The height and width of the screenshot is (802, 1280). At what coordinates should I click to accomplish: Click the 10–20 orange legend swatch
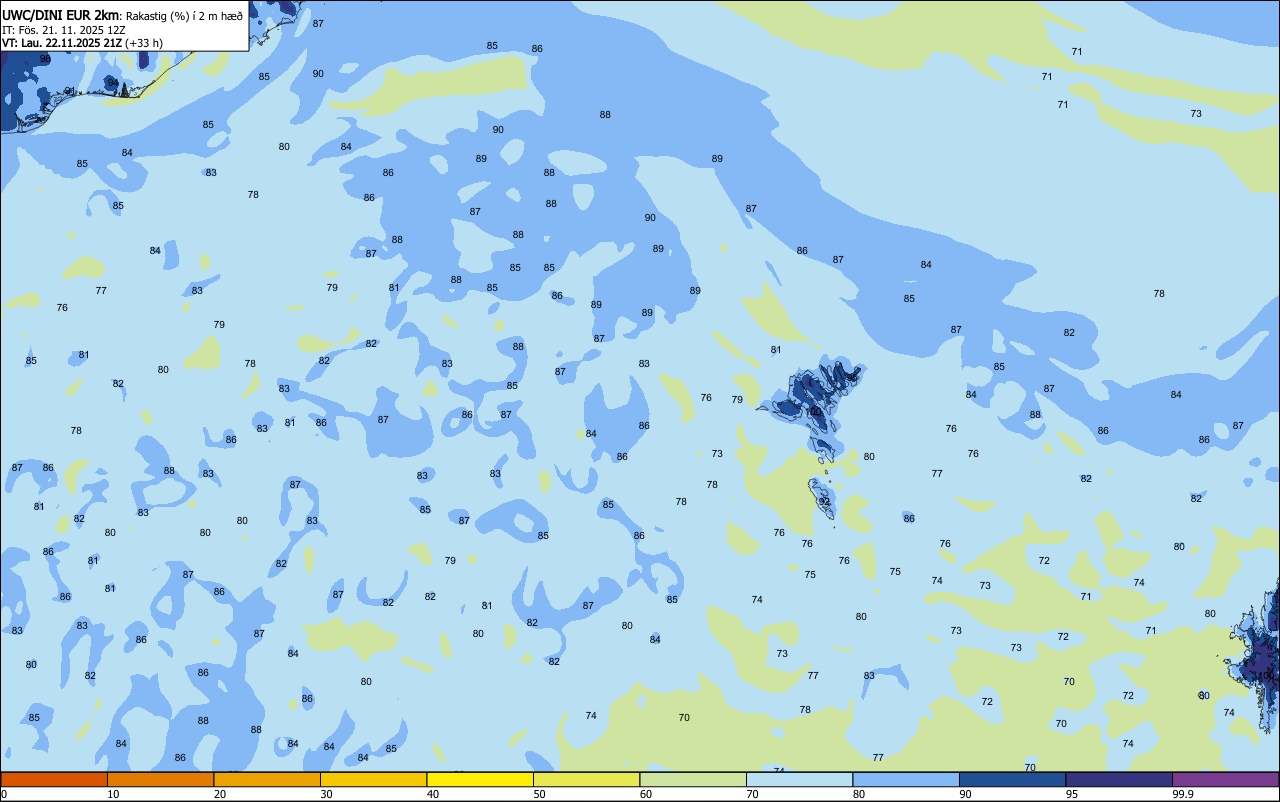point(160,779)
